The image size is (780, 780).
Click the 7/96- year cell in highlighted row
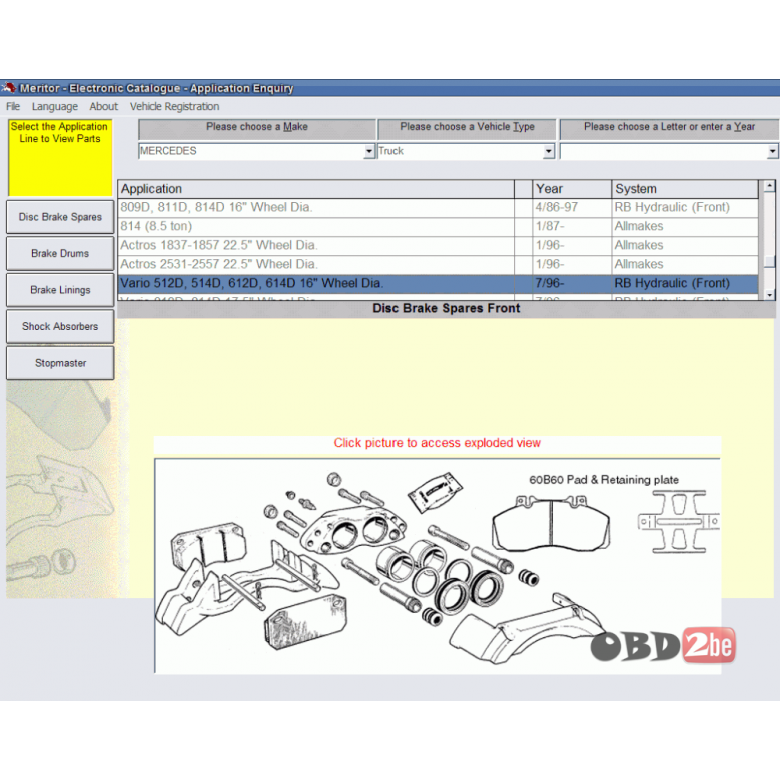[x=572, y=284]
